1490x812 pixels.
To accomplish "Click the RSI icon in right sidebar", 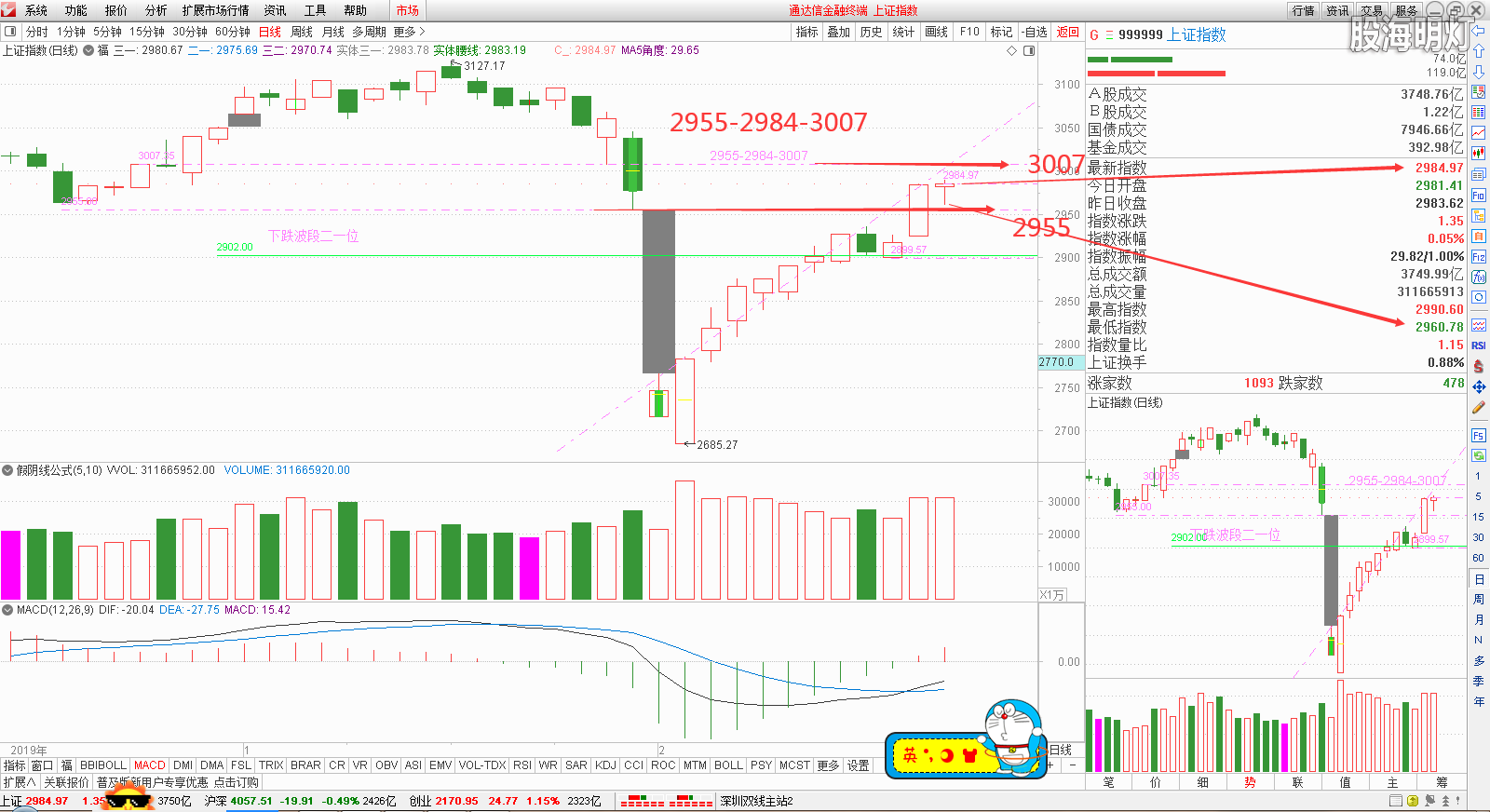I will tap(1478, 345).
